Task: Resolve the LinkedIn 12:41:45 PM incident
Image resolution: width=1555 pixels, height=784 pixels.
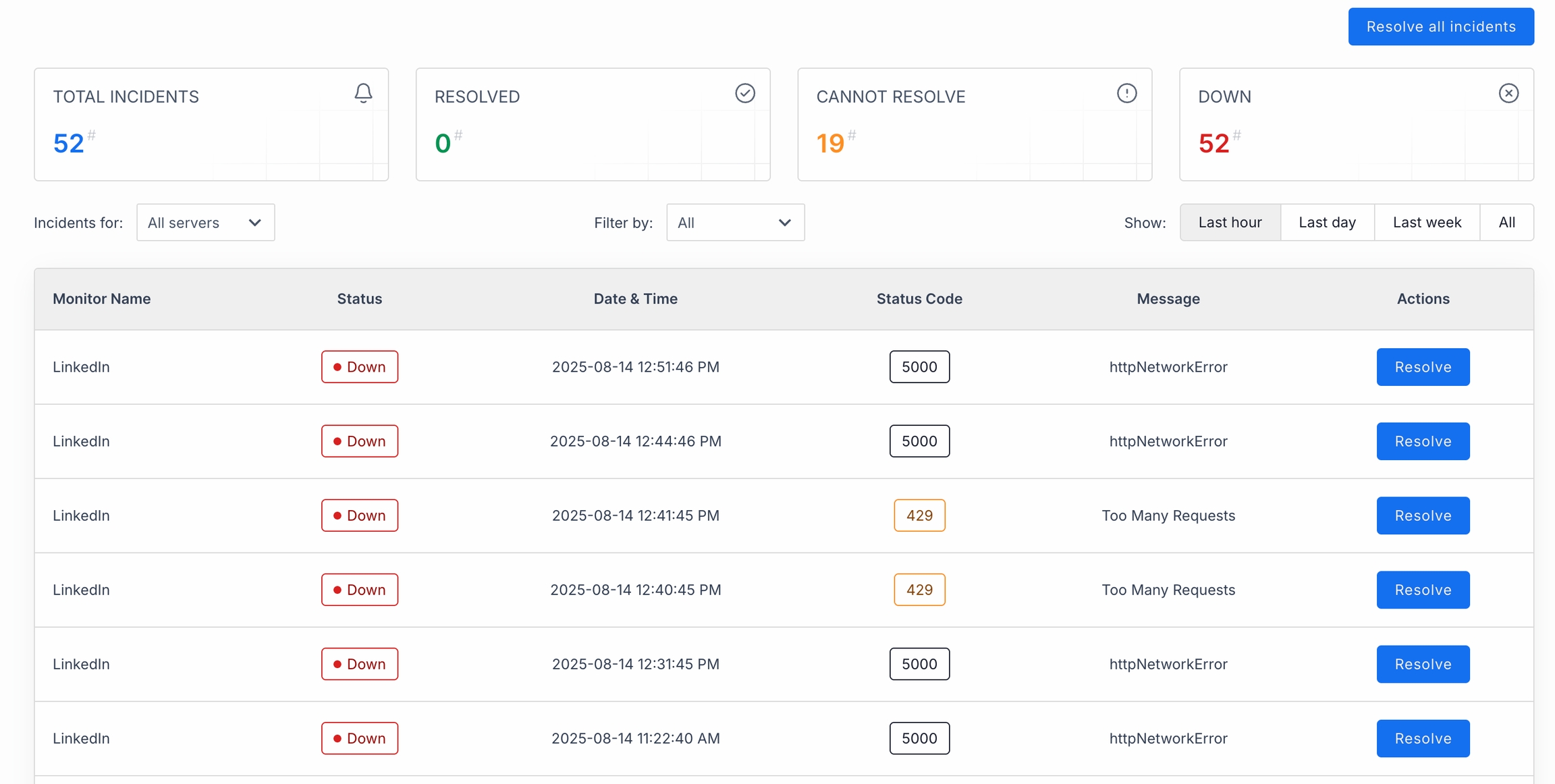Action: pyautogui.click(x=1423, y=515)
